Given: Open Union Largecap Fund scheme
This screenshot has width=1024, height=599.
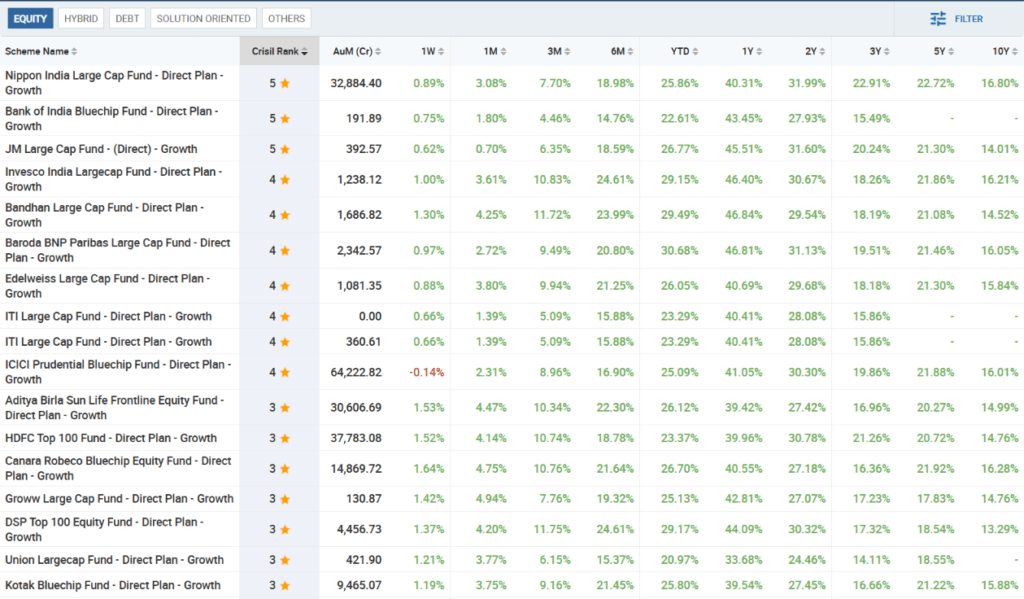Looking at the screenshot, I should point(114,560).
